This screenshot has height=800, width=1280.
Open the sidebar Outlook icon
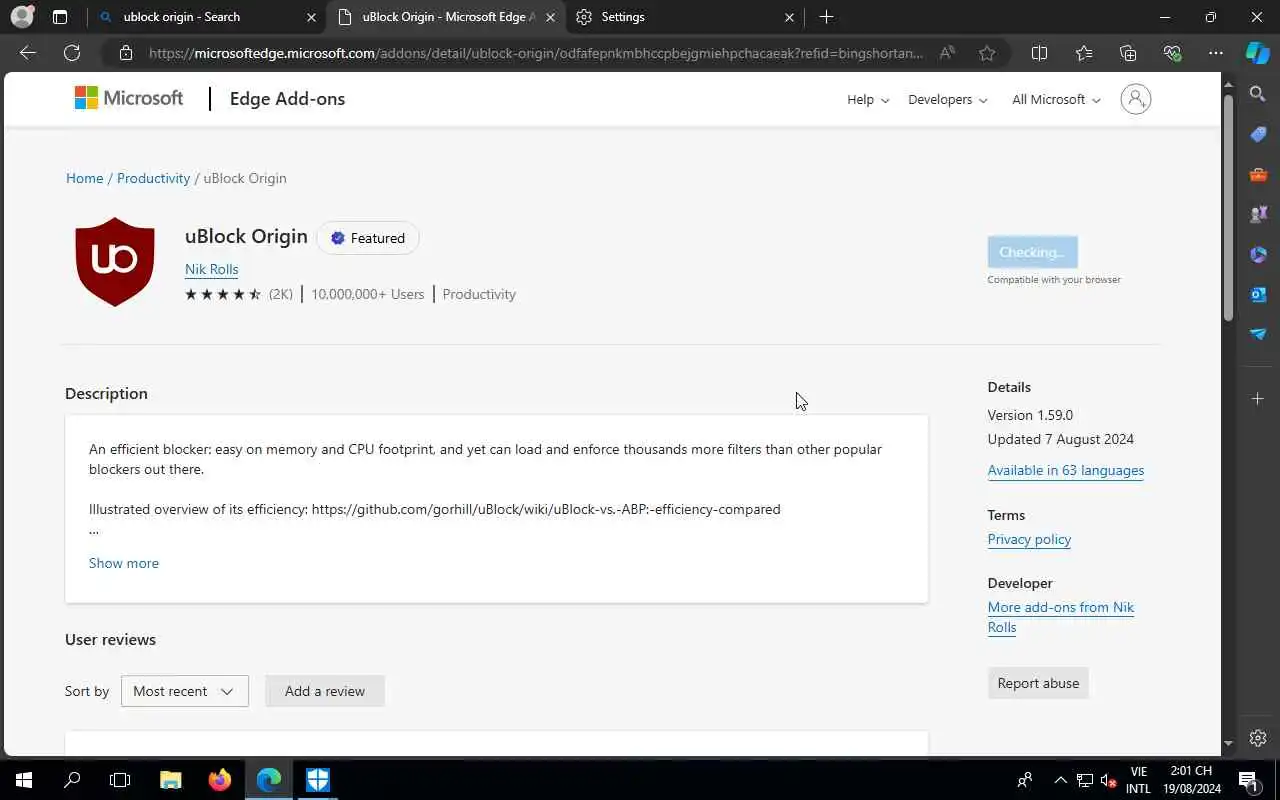tap(1258, 294)
